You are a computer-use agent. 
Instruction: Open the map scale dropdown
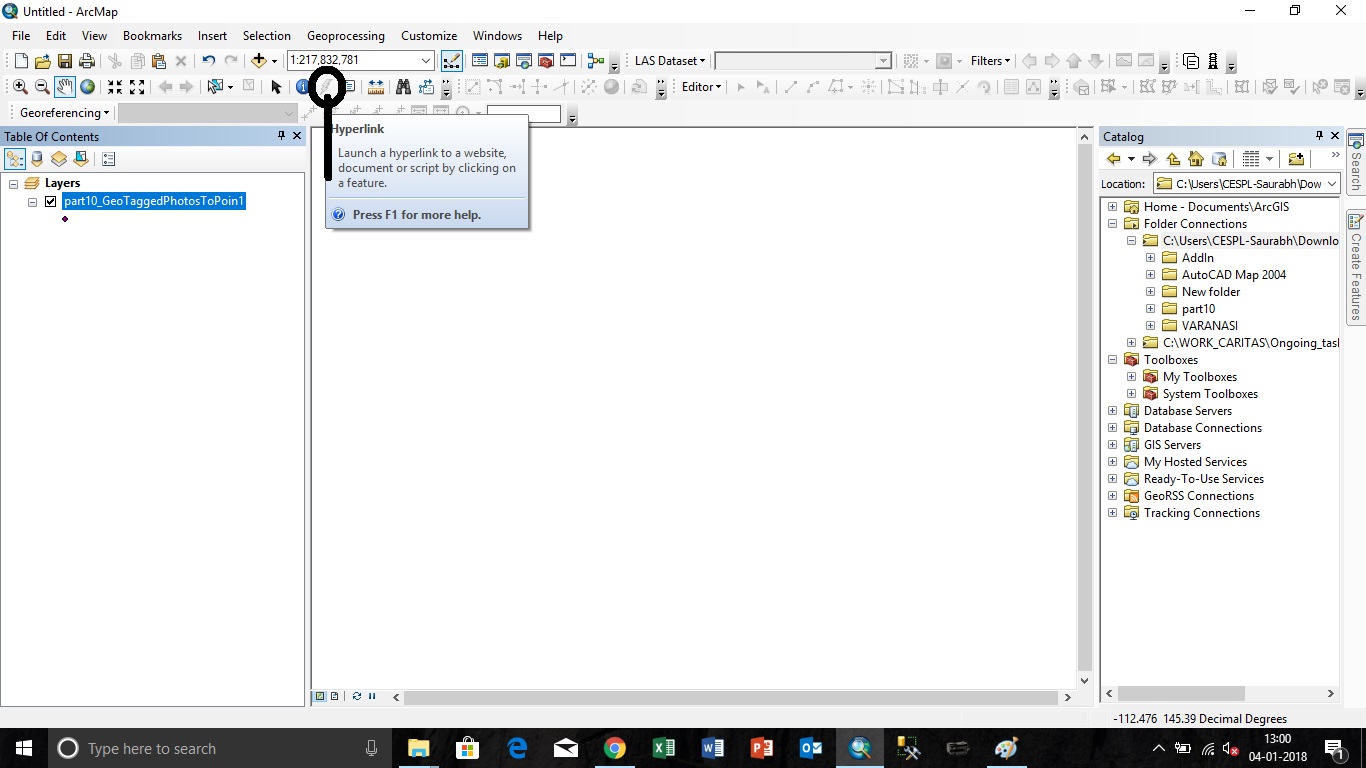(x=427, y=61)
